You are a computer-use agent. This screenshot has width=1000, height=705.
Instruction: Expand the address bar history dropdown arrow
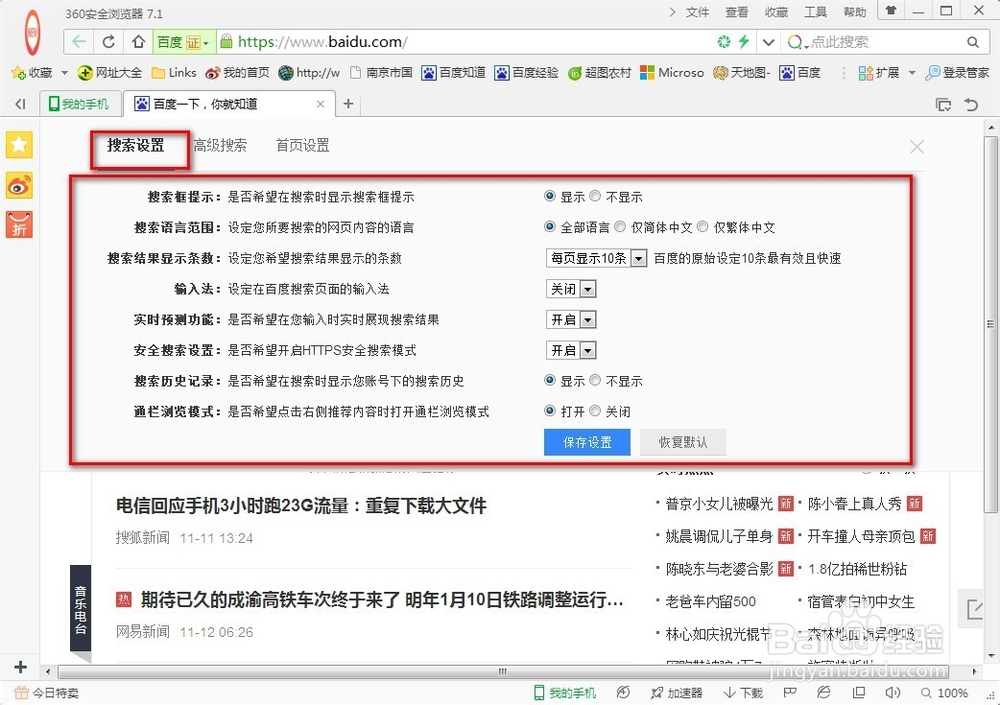[x=768, y=42]
